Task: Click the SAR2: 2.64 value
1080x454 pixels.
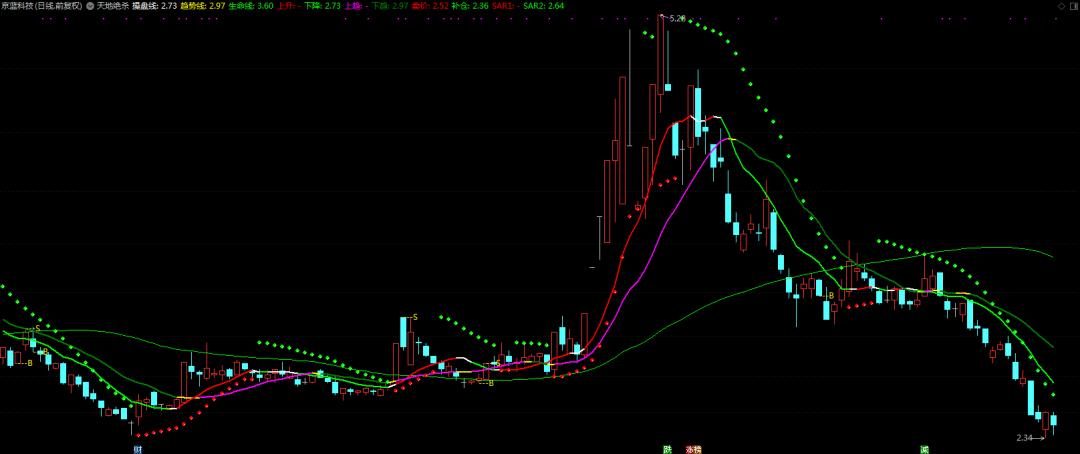Action: (x=543, y=6)
